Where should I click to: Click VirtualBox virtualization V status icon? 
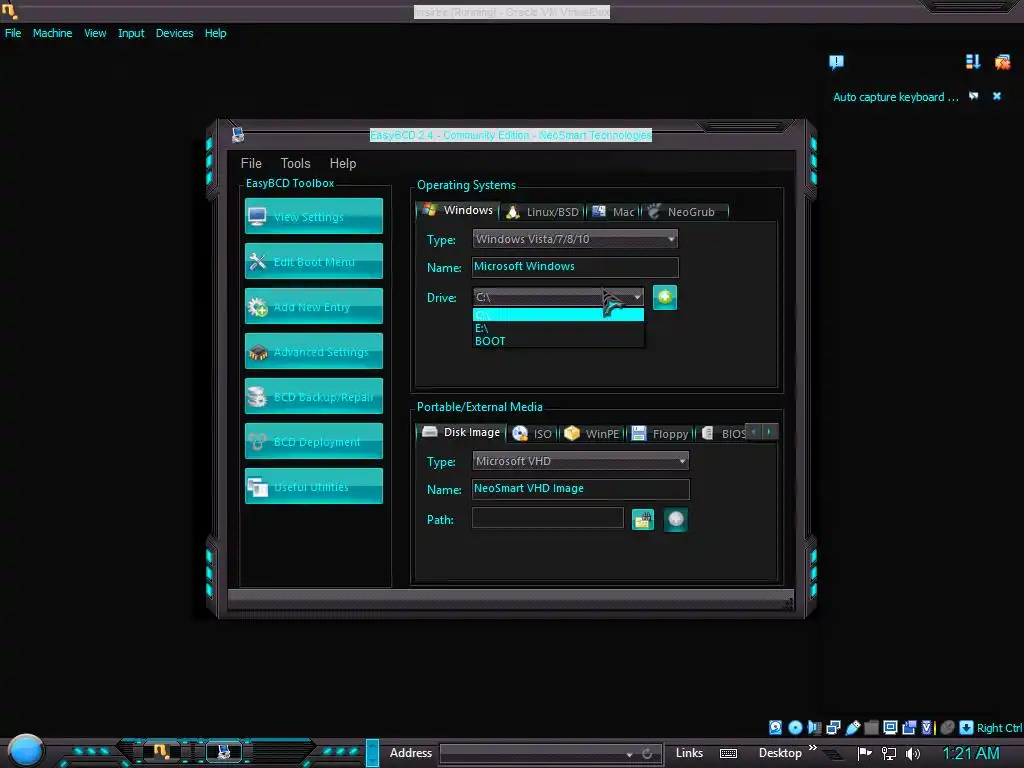[927, 728]
